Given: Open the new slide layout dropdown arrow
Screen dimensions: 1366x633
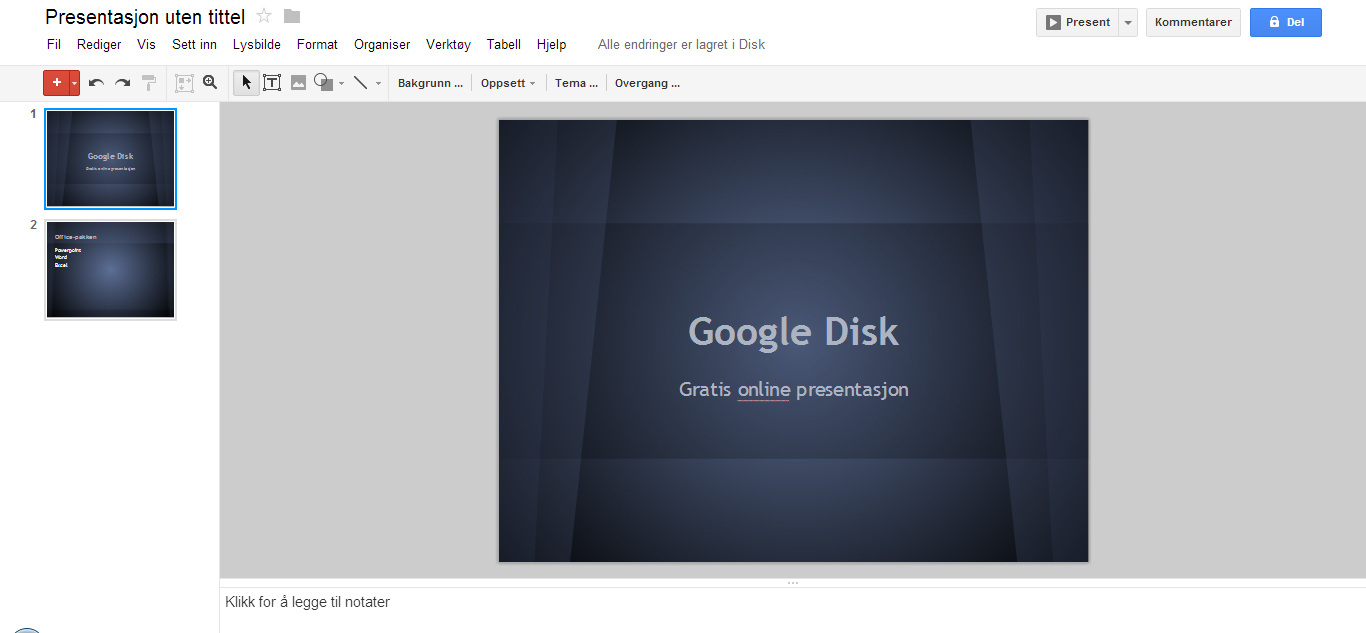Looking at the screenshot, I should 74,83.
